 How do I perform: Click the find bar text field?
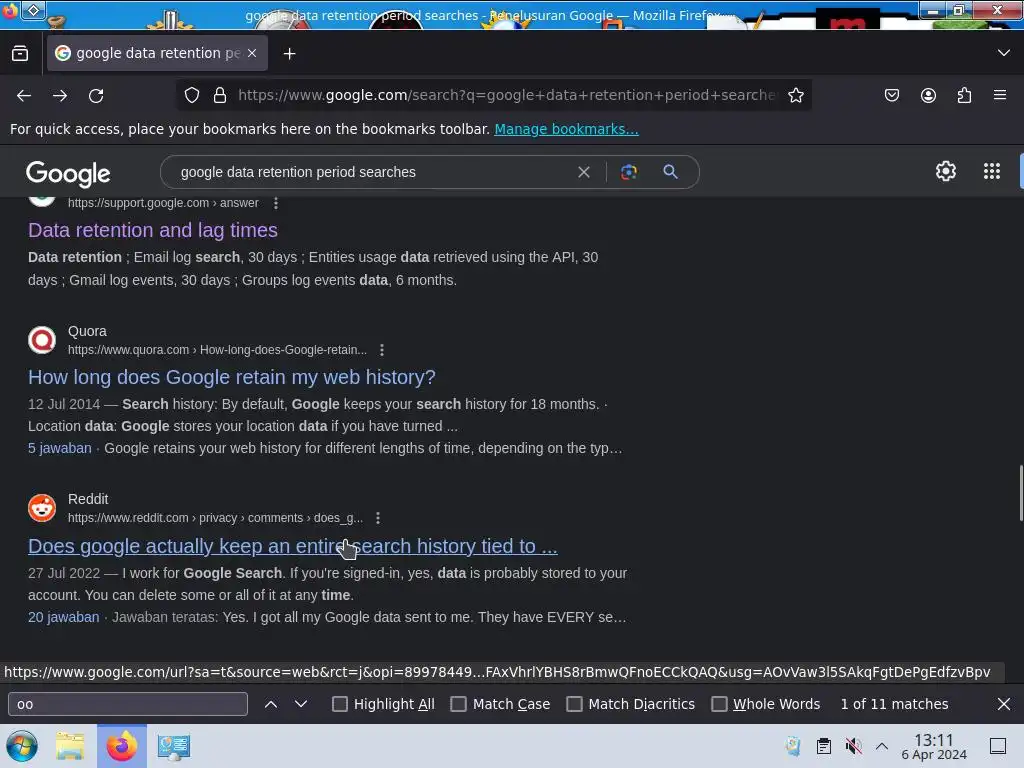128,705
